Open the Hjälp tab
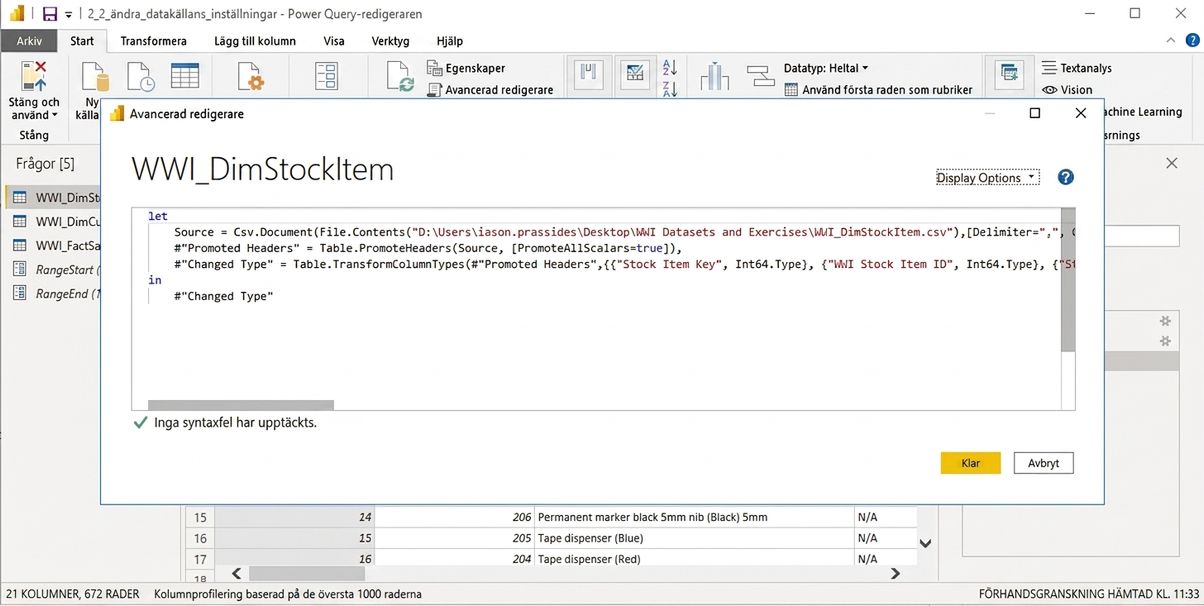This screenshot has height=606, width=1204. point(449,41)
